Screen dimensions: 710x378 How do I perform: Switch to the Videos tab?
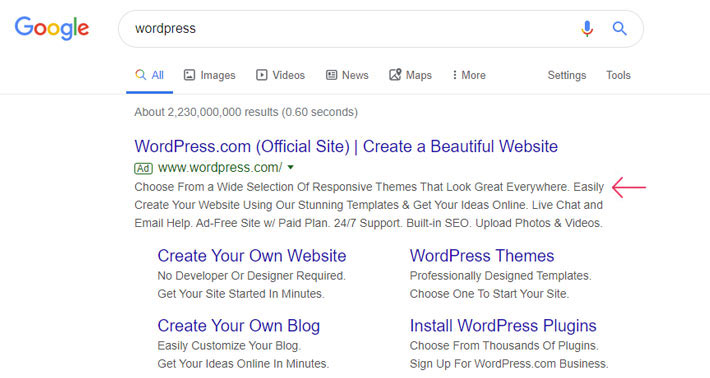pyautogui.click(x=280, y=75)
